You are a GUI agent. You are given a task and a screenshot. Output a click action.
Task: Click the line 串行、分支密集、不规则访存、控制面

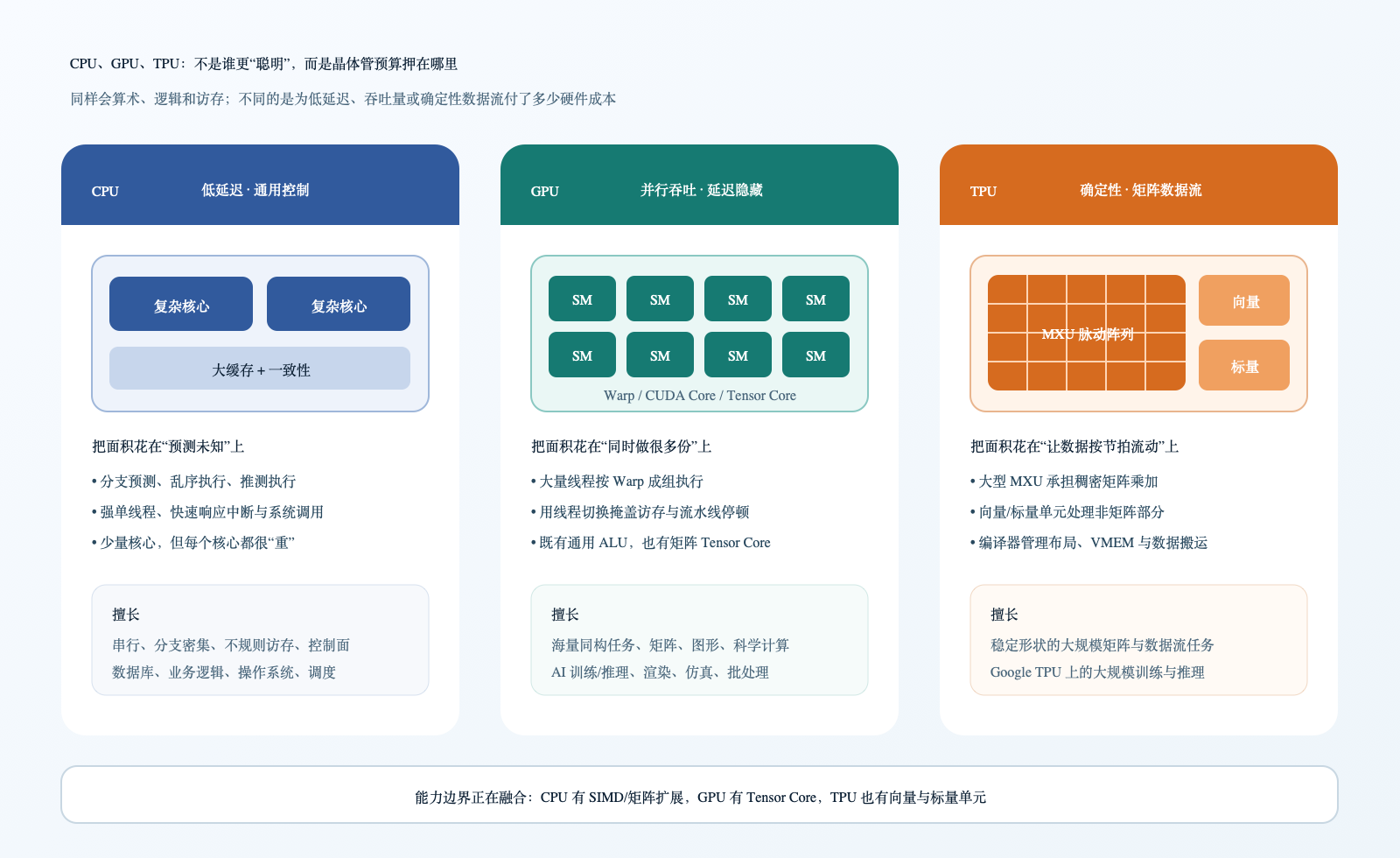[231, 645]
